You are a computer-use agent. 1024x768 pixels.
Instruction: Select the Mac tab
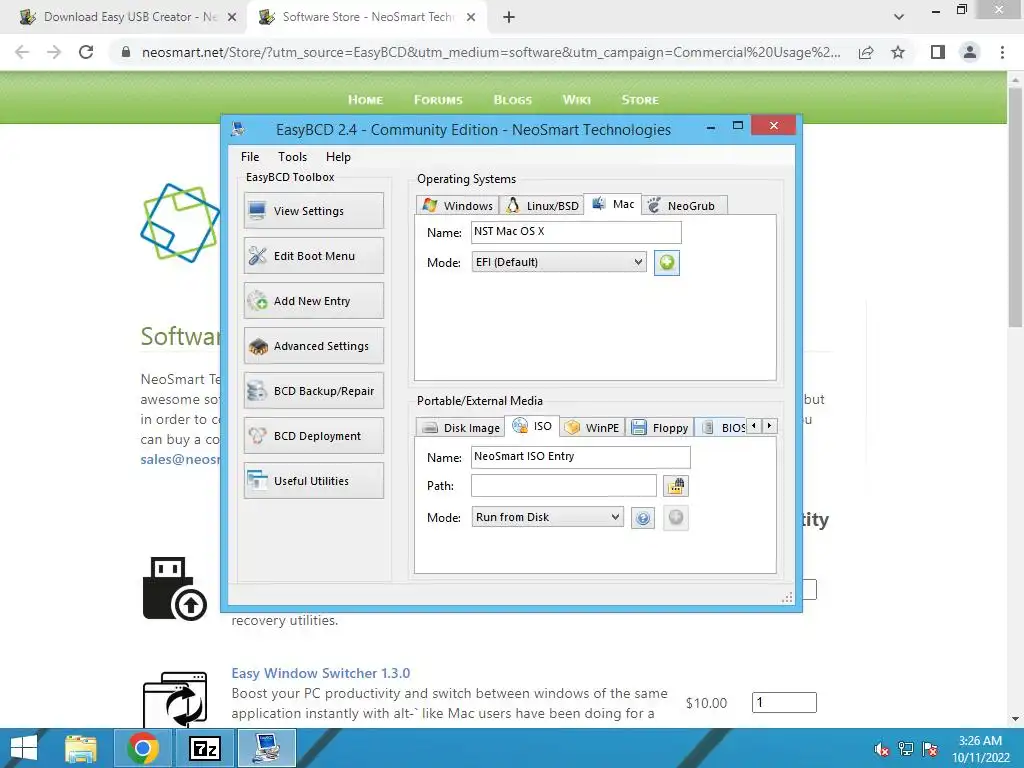pyautogui.click(x=613, y=204)
